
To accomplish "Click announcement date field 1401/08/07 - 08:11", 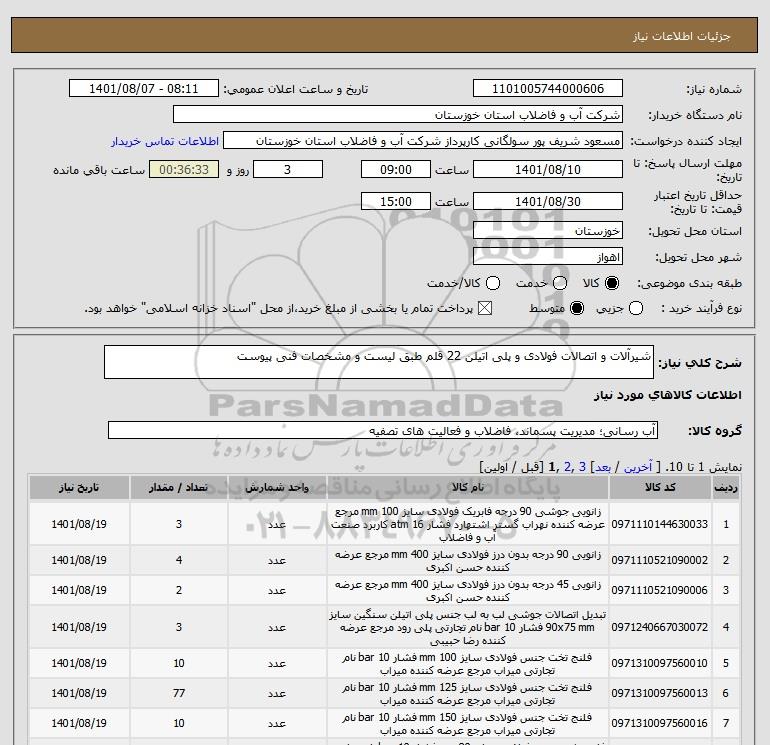I will pyautogui.click(x=144, y=88).
